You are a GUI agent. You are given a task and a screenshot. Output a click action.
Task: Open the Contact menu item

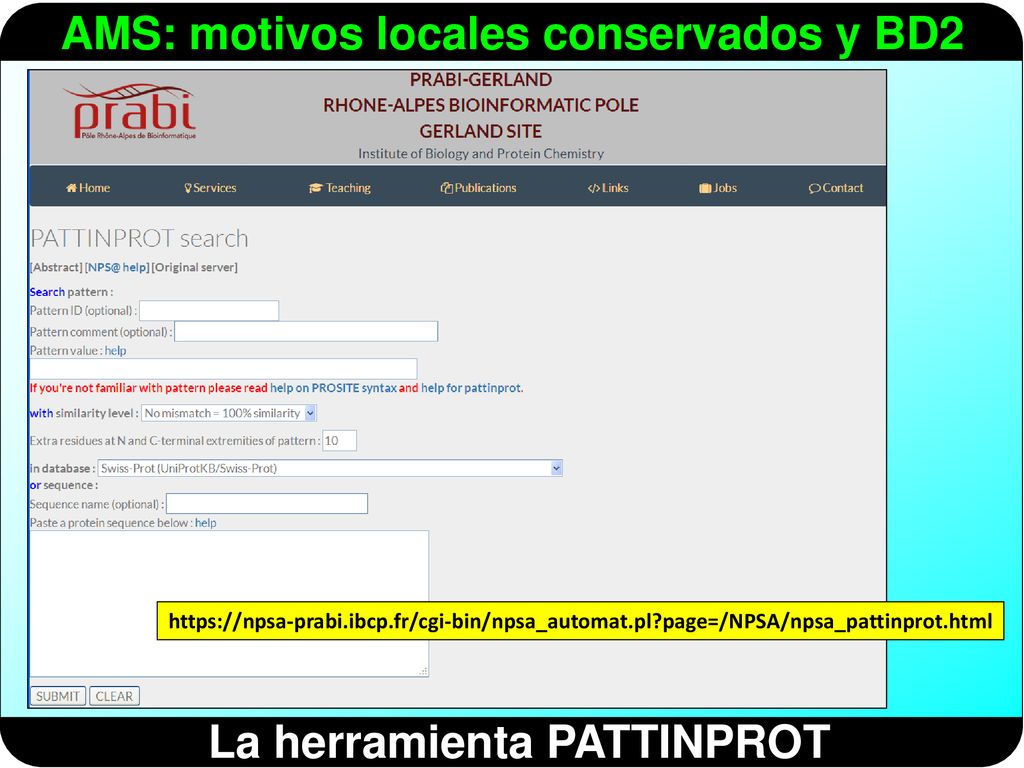pos(836,188)
